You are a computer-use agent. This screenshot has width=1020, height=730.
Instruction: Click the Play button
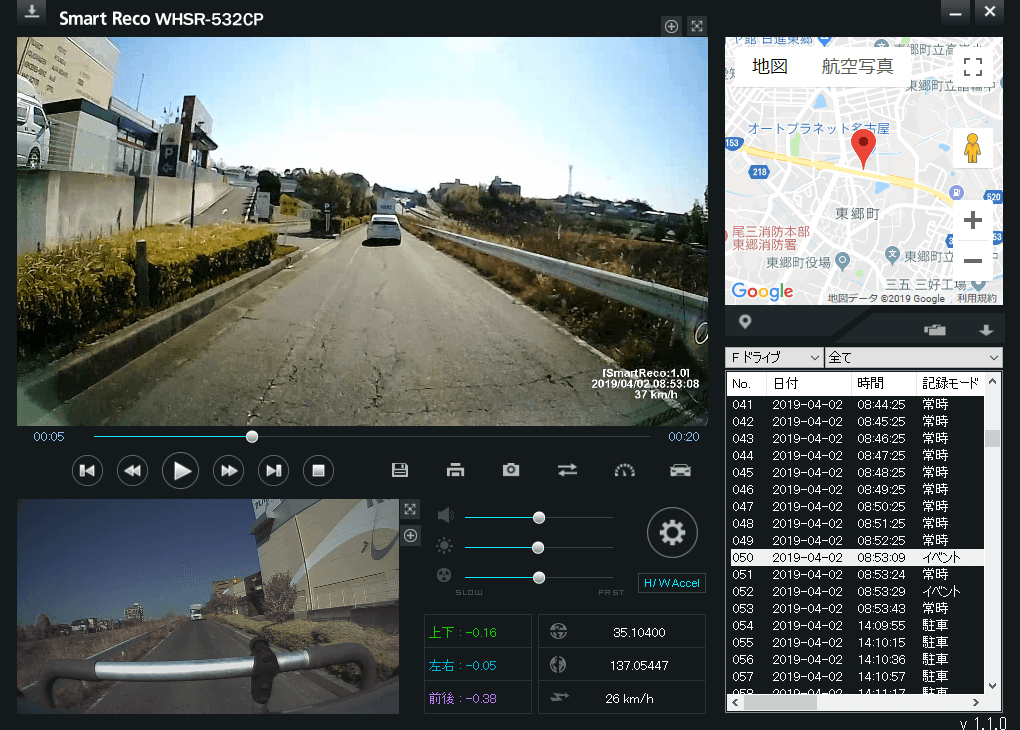(180, 470)
